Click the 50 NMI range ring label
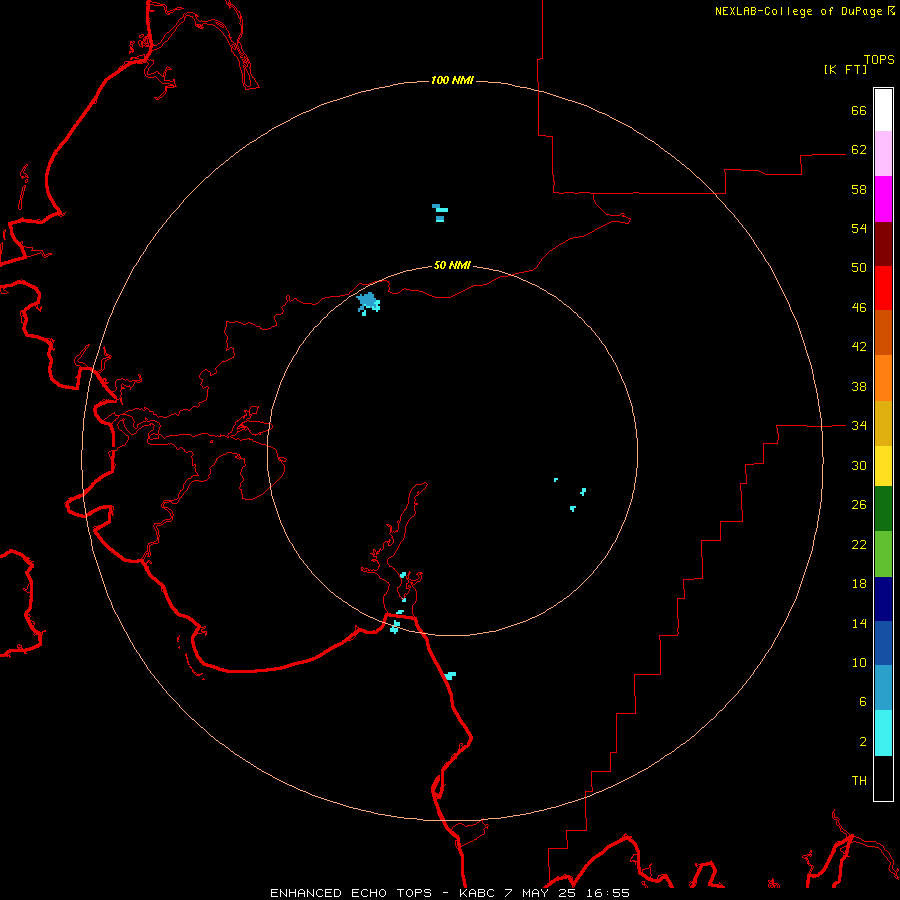Image resolution: width=900 pixels, height=900 pixels. click(x=452, y=265)
